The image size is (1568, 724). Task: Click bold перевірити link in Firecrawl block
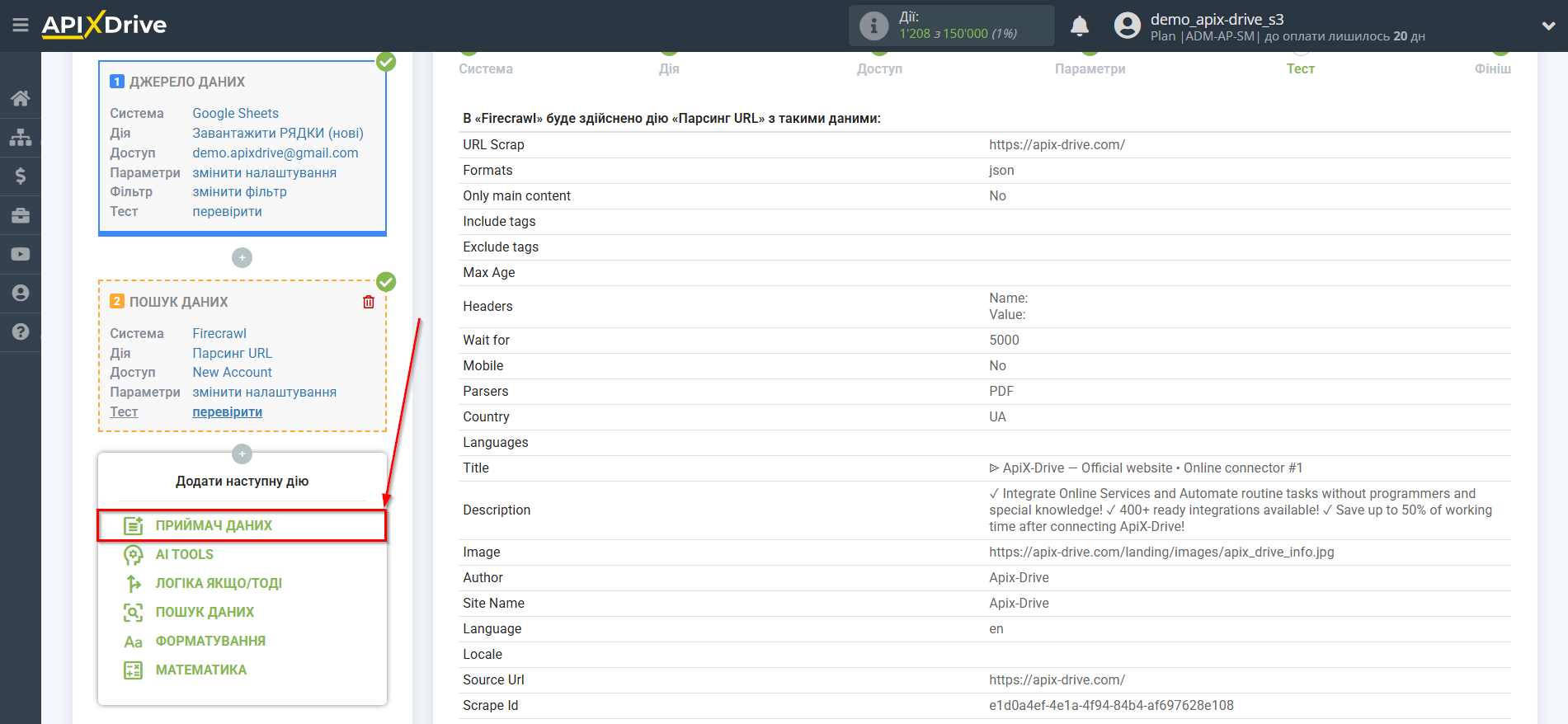[227, 412]
